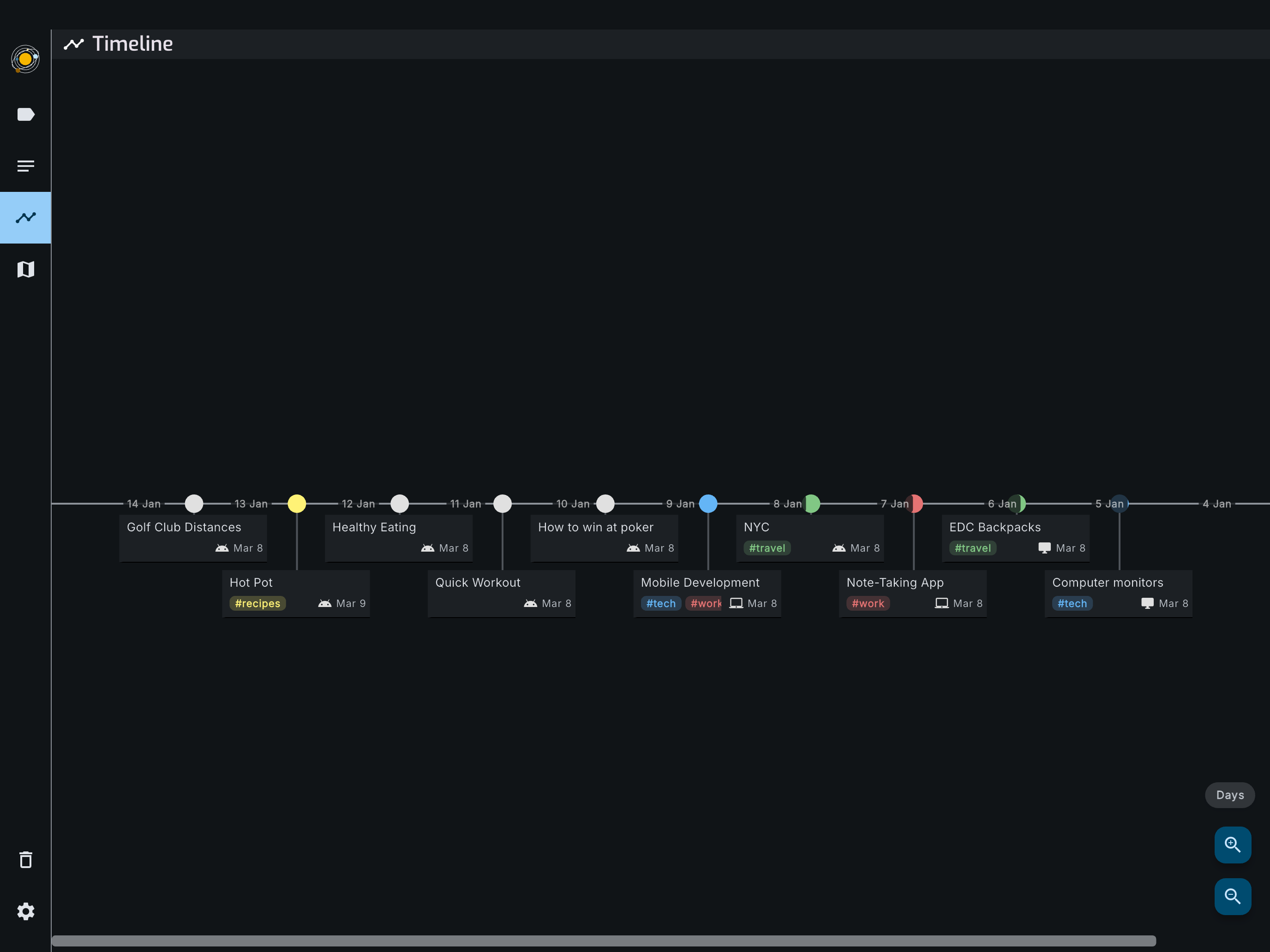Open Settings gear icon
The width and height of the screenshot is (1270, 952).
(x=25, y=911)
